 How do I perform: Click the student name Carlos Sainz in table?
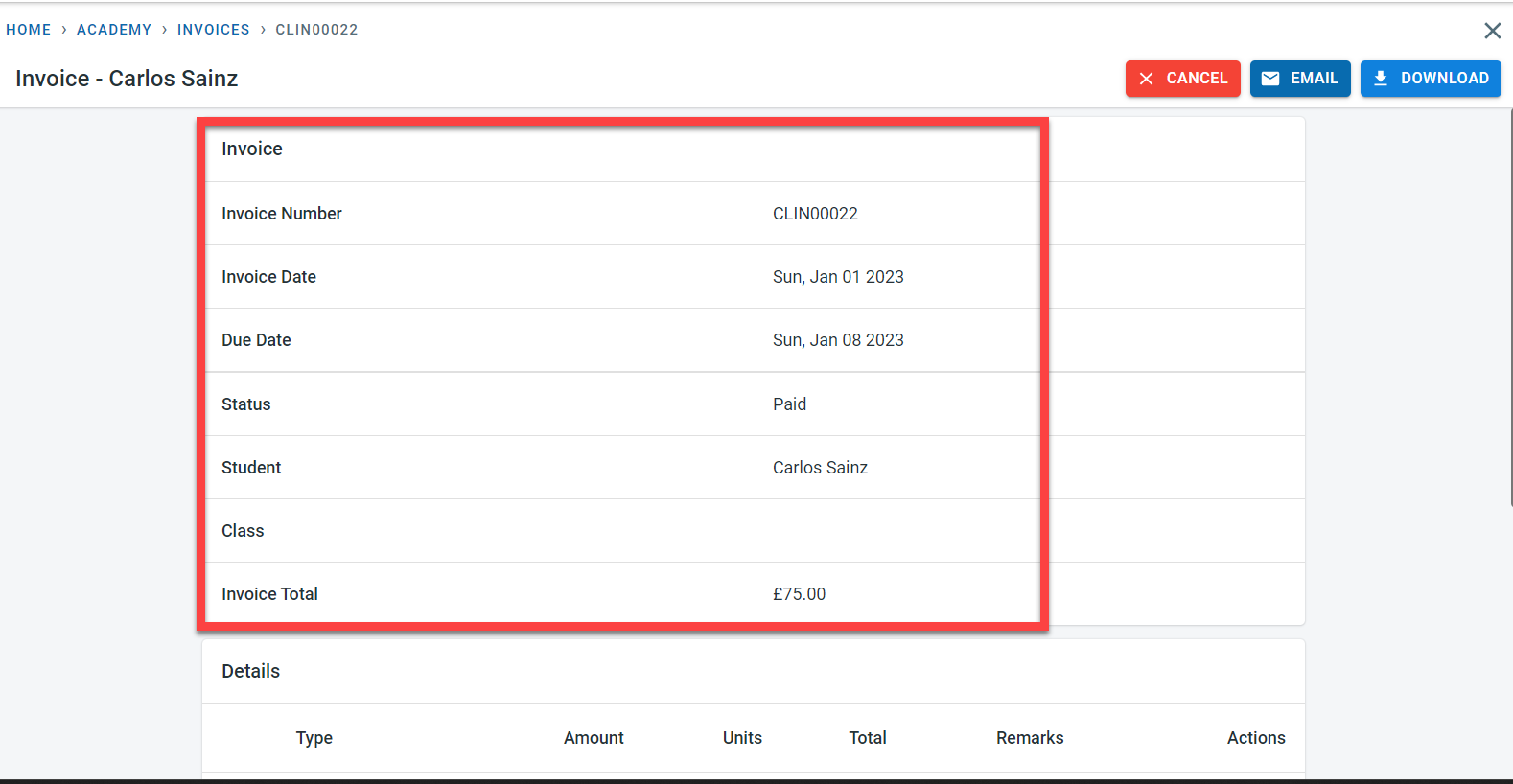coord(820,468)
